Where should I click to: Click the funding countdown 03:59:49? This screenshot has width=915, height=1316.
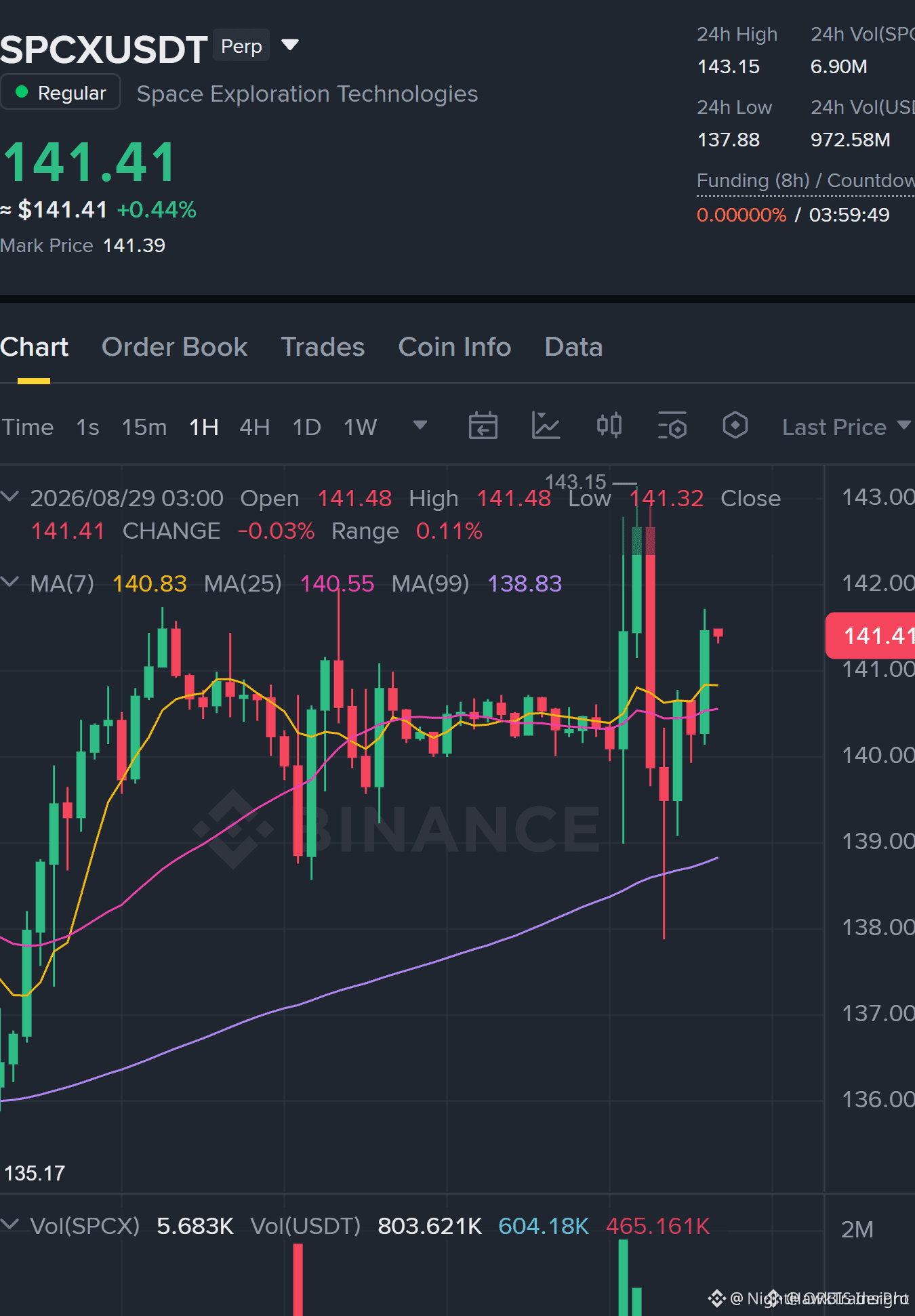(x=849, y=215)
